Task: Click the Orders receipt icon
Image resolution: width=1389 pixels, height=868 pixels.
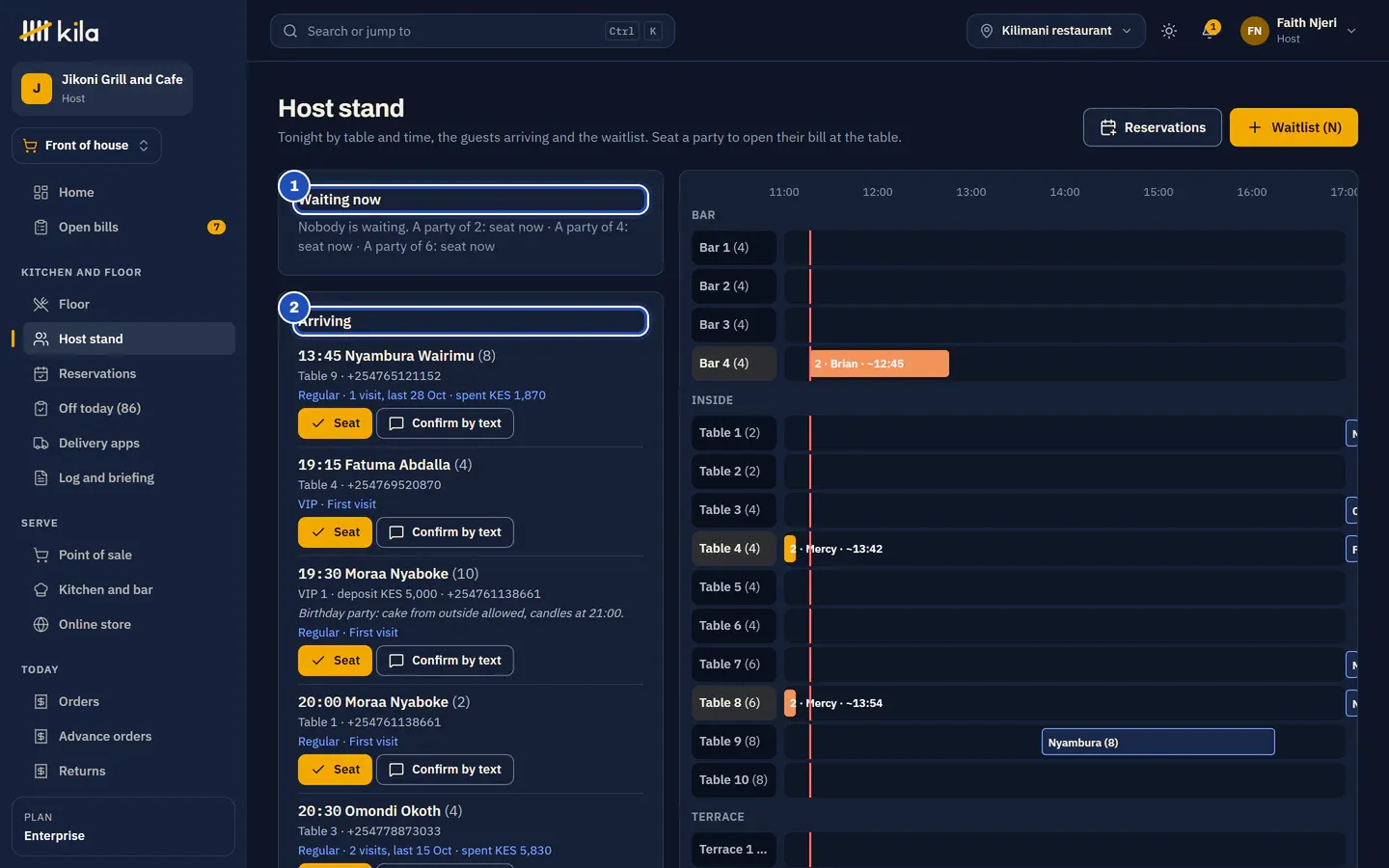Action: point(41,701)
